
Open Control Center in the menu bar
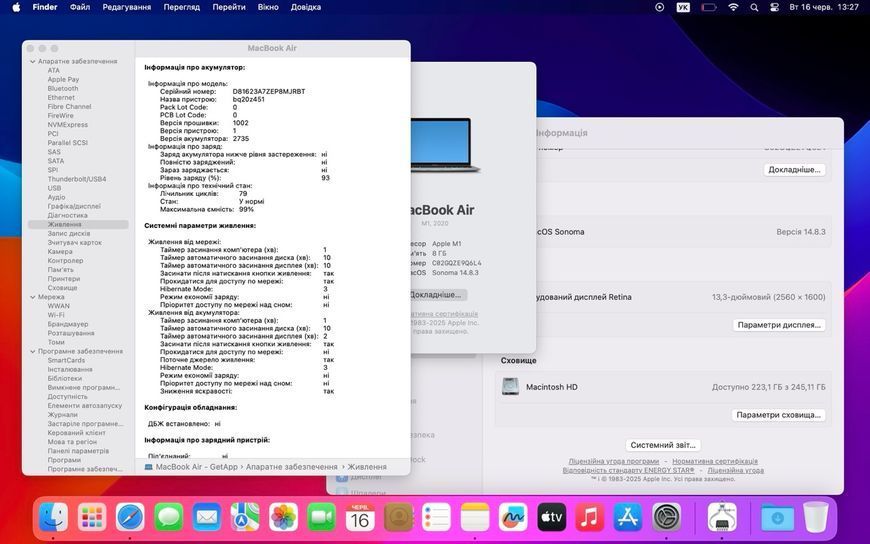pos(774,7)
